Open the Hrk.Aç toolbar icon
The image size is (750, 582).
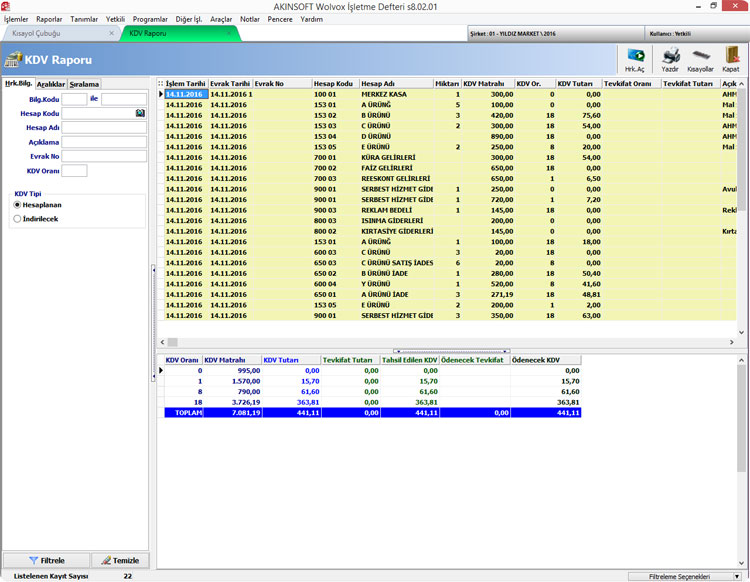click(x=635, y=59)
